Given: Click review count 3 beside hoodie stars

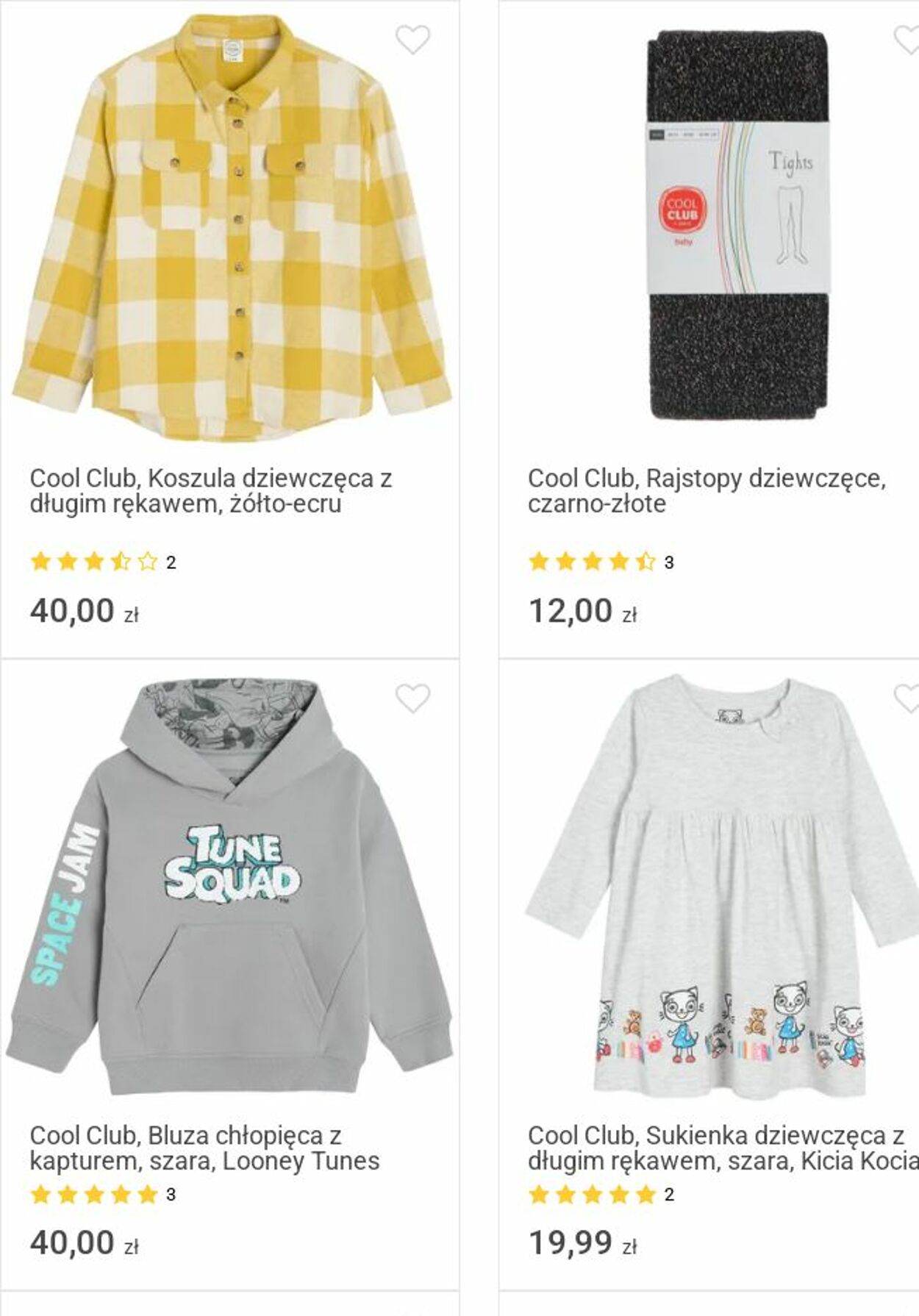Looking at the screenshot, I should click(171, 1195).
